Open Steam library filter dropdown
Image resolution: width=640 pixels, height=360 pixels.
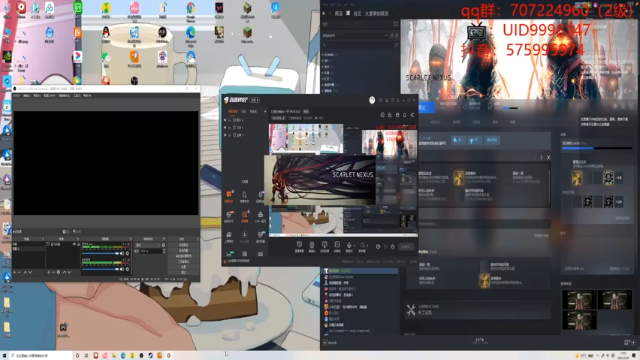click(355, 36)
